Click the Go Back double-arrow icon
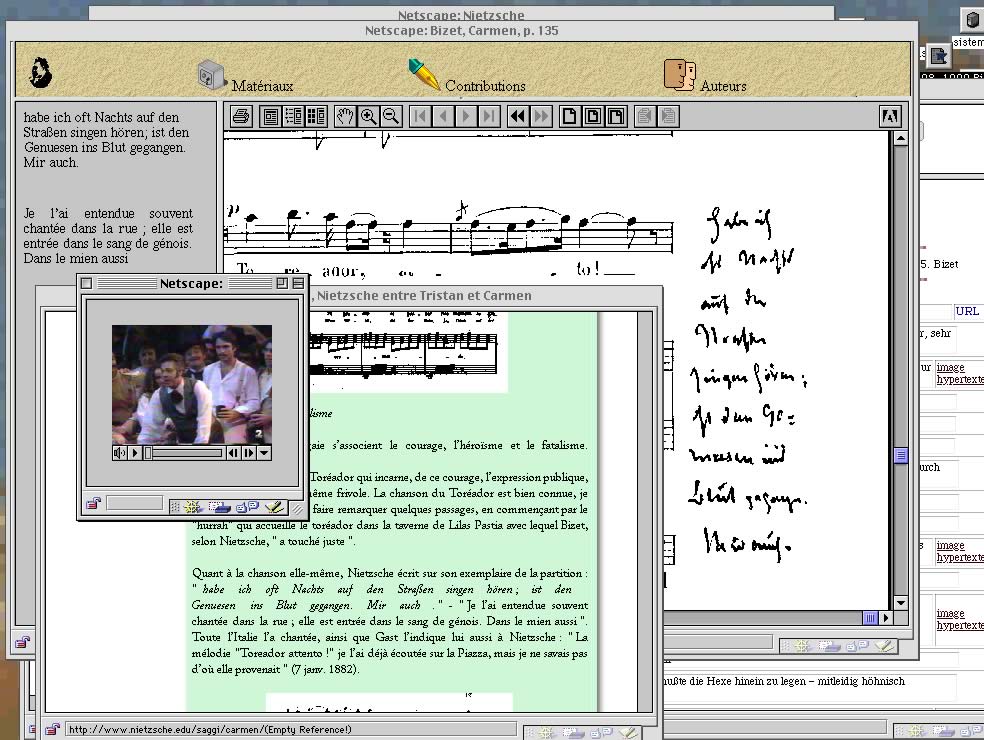 [x=518, y=116]
